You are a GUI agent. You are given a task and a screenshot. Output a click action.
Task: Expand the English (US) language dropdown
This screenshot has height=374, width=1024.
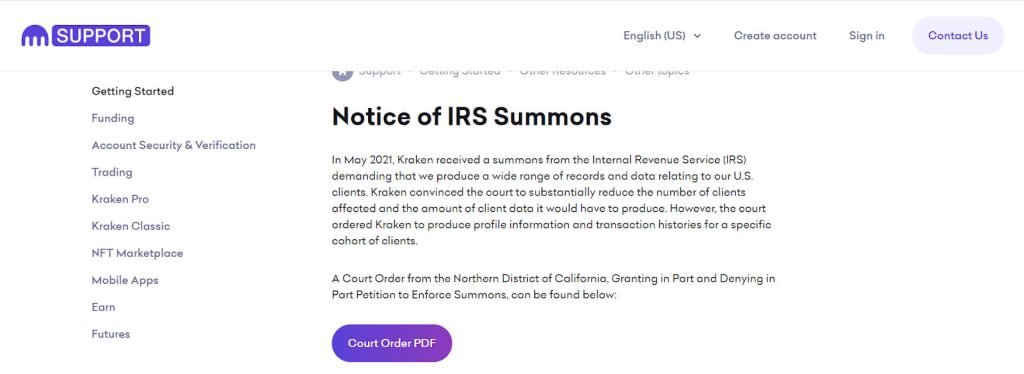pyautogui.click(x=662, y=36)
